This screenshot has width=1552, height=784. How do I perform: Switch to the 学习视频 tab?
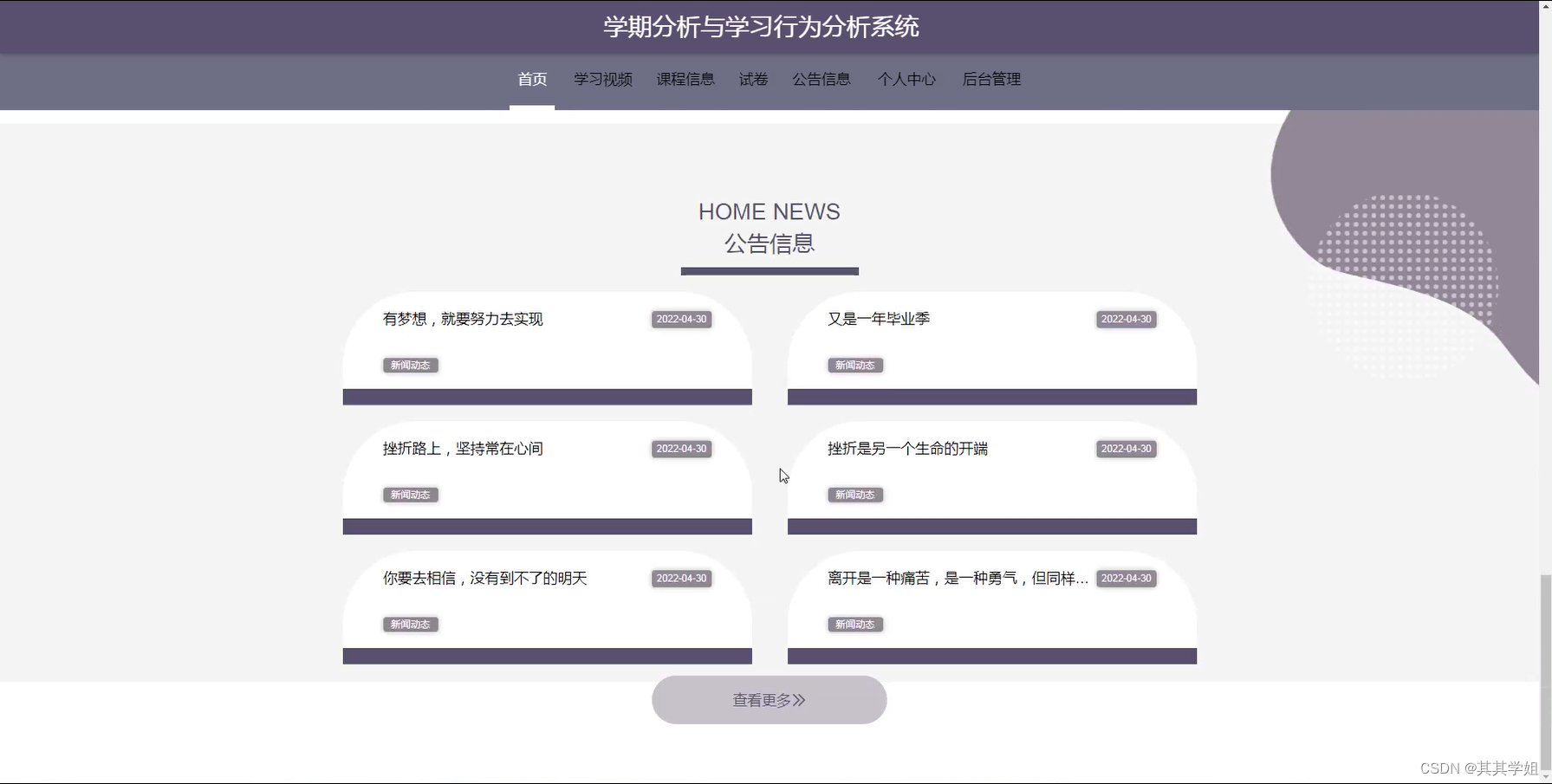coord(603,79)
